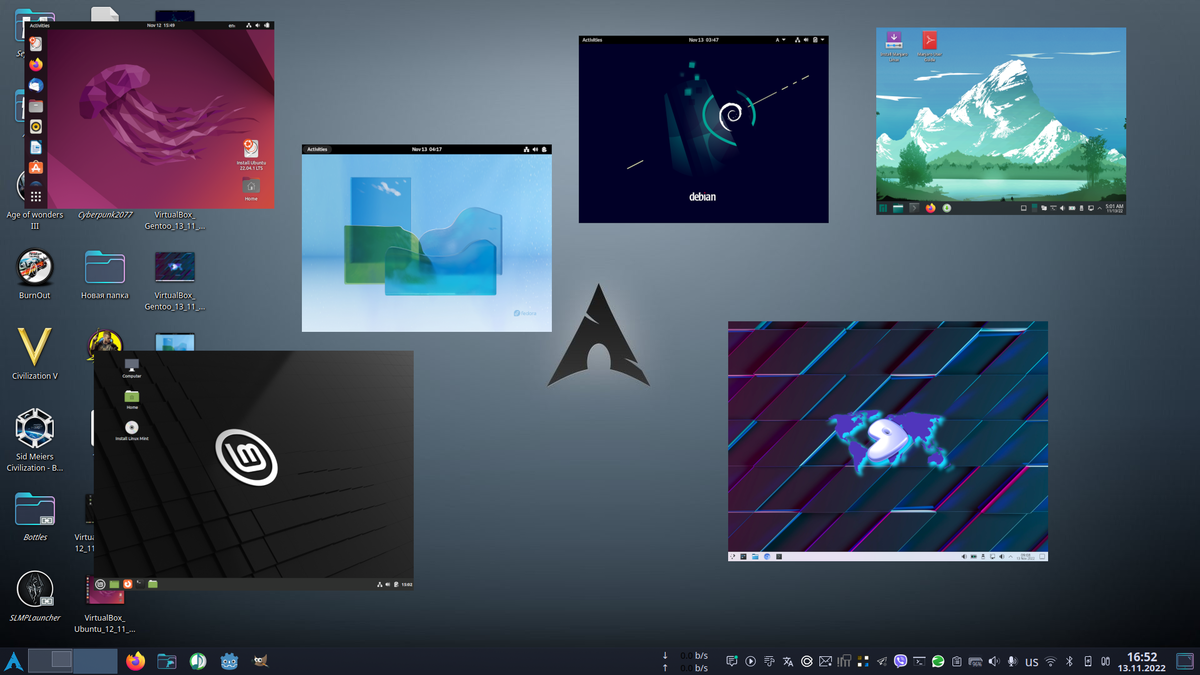Switch to the second virtual desktop pager

pyautogui.click(x=96, y=660)
